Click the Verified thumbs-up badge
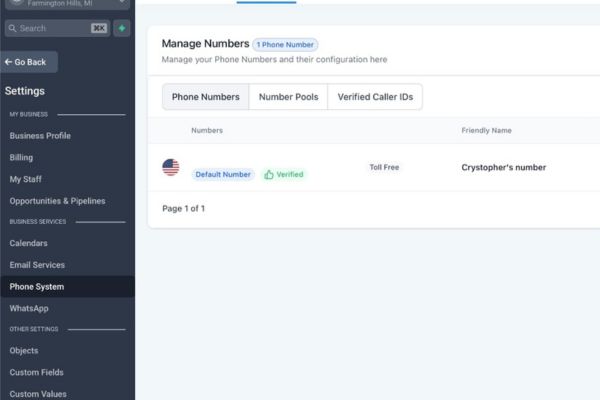 coord(284,175)
